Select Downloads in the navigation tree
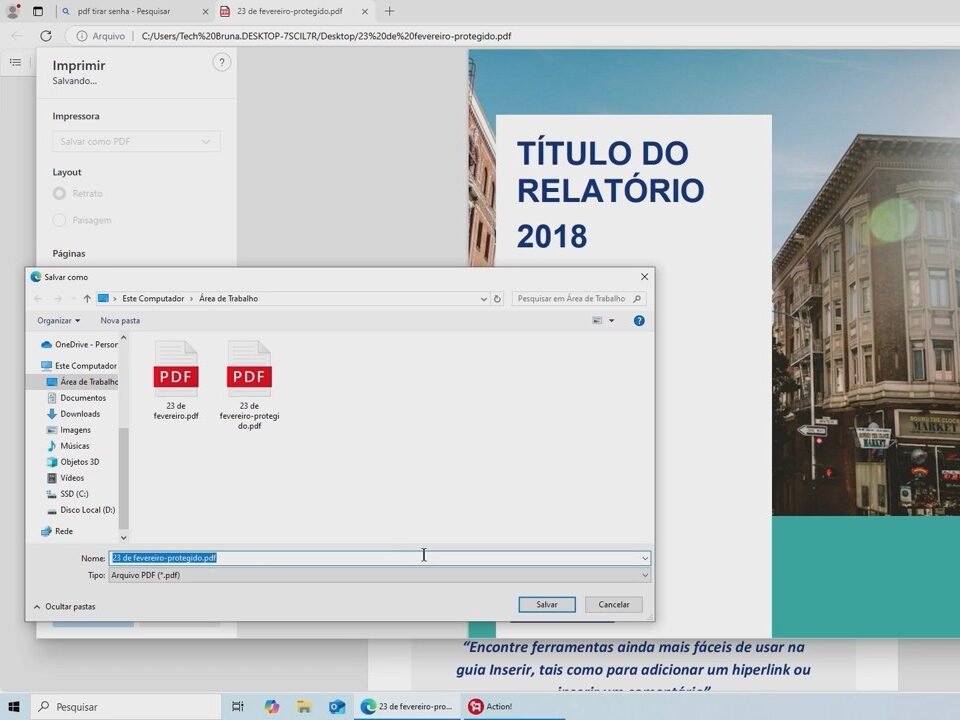The width and height of the screenshot is (960, 720). tap(79, 414)
